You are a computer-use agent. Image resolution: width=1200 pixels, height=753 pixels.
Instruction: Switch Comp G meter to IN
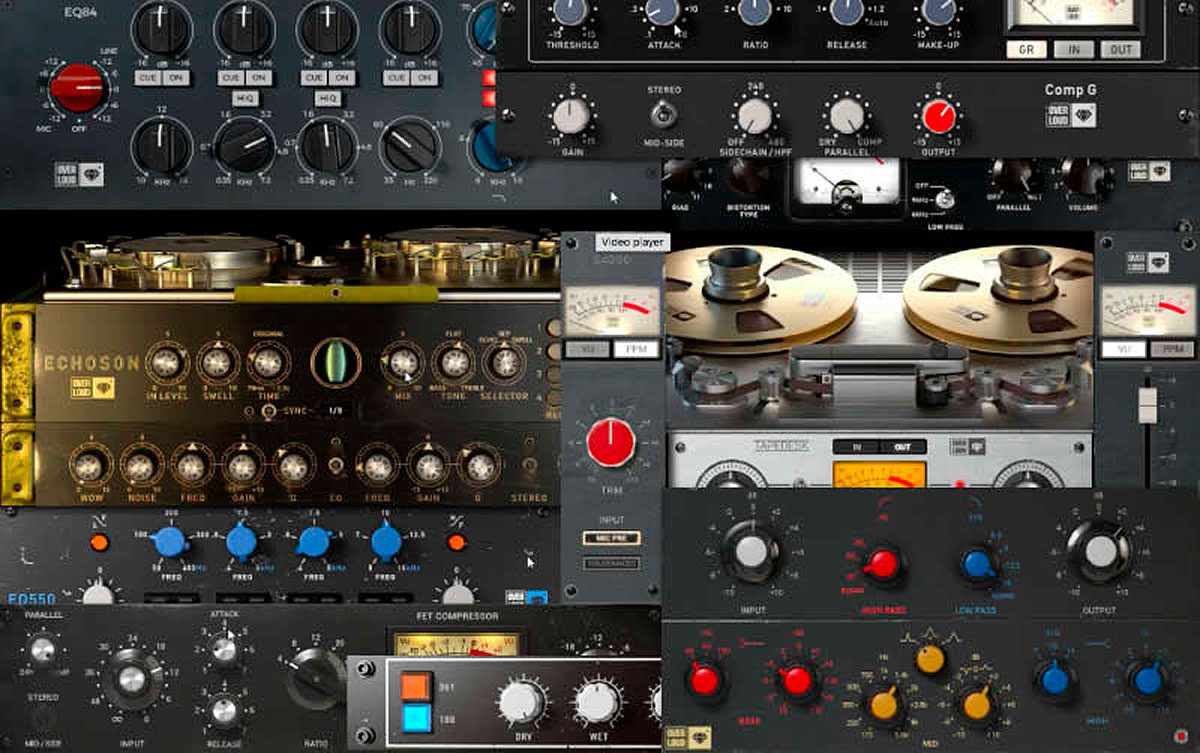tap(1074, 49)
